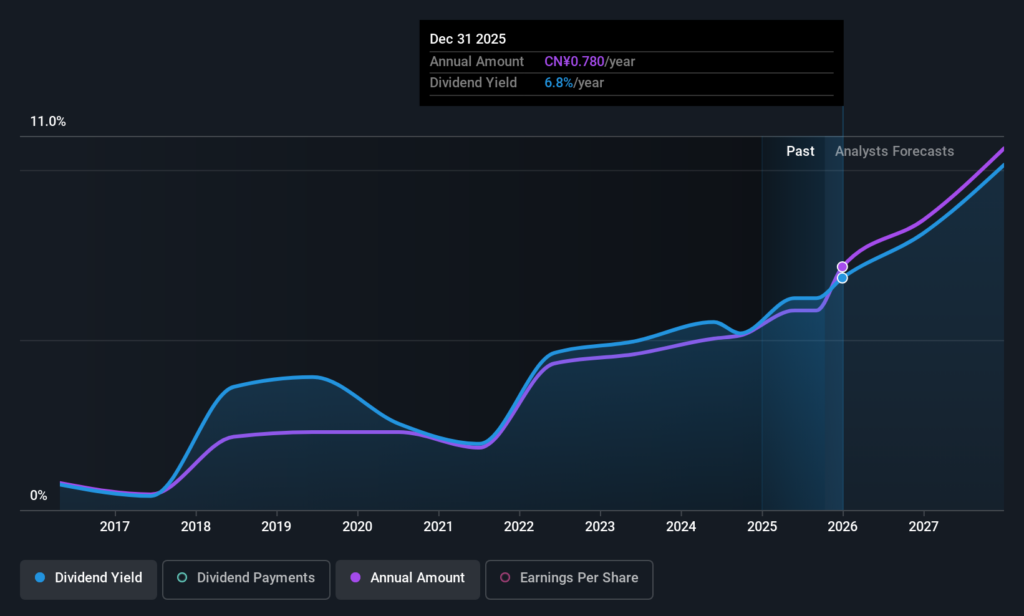Click the Dec 31 2025 tooltip date
The width and height of the screenshot is (1024, 616).
tap(468, 39)
